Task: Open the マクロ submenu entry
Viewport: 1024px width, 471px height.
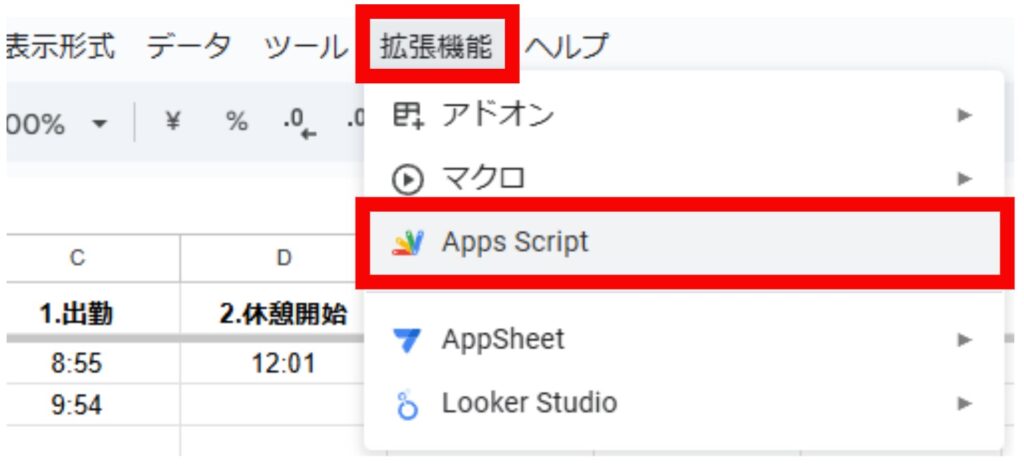Action: 684,178
